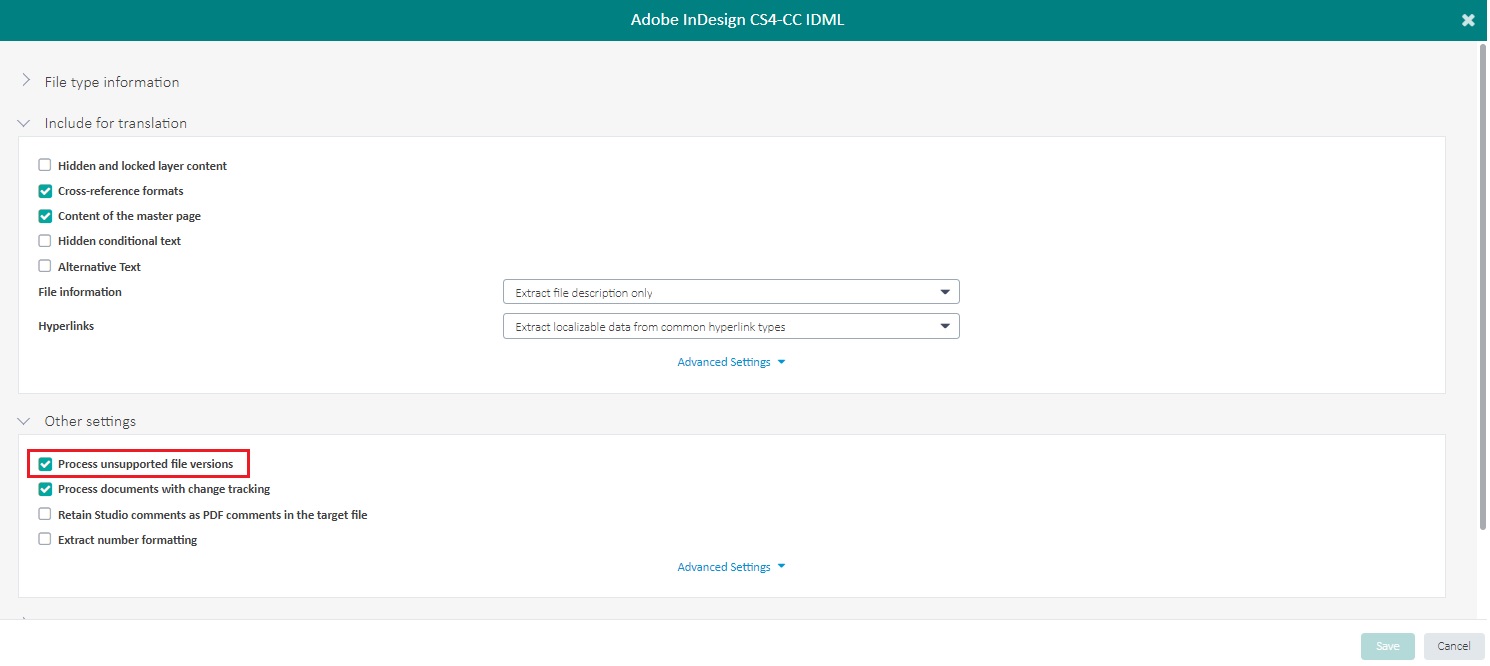Screen dimensions: 1490x666
Task: Collapse the Other settings section
Action: pyautogui.click(x=25, y=421)
